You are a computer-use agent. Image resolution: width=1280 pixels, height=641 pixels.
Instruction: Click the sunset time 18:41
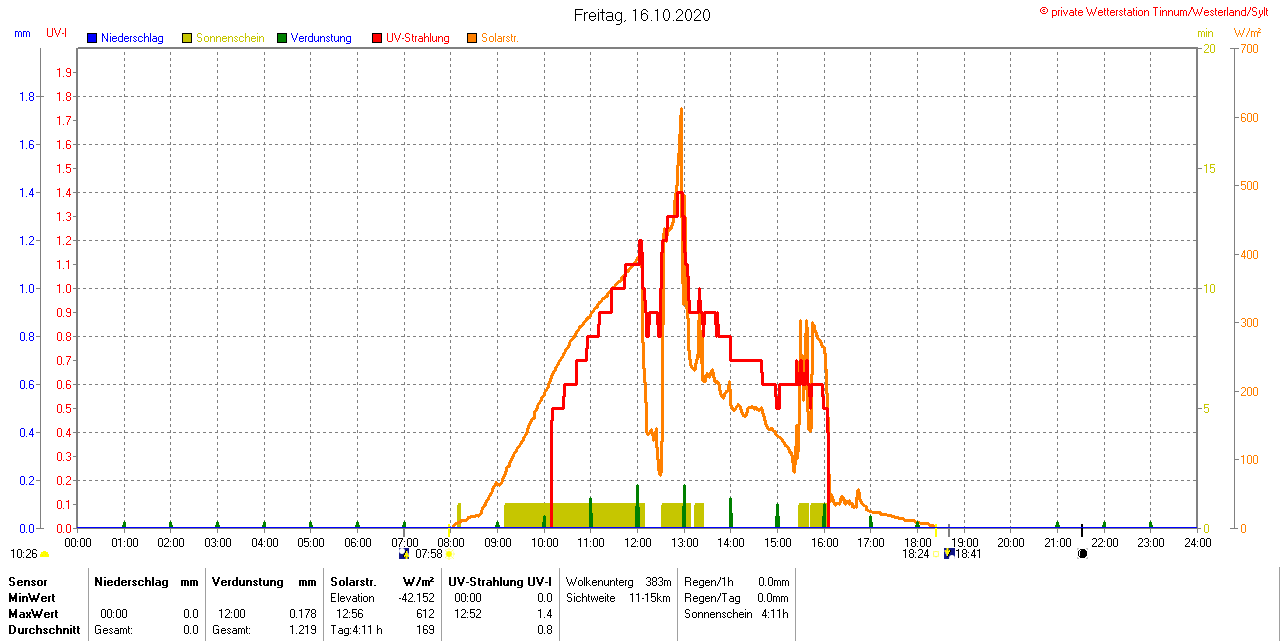point(968,554)
